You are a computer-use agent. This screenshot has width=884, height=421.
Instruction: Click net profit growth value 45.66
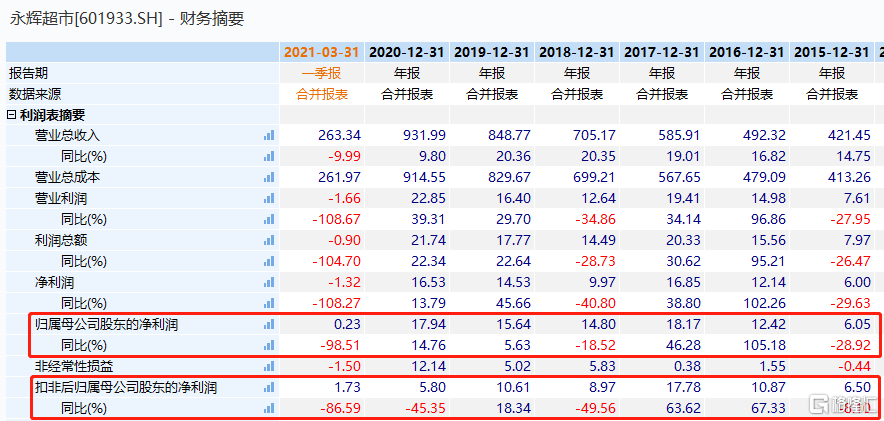(514, 304)
